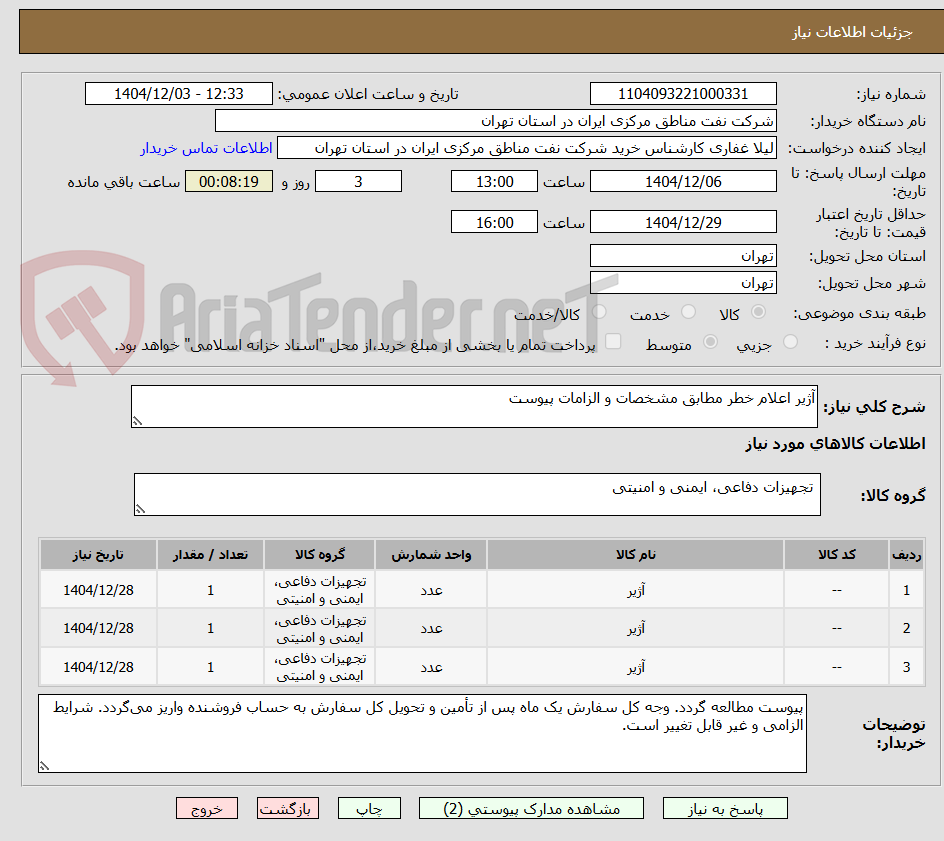This screenshot has width=944, height=841.
Task: Click the goods group cell in row 3
Action: 320,667
